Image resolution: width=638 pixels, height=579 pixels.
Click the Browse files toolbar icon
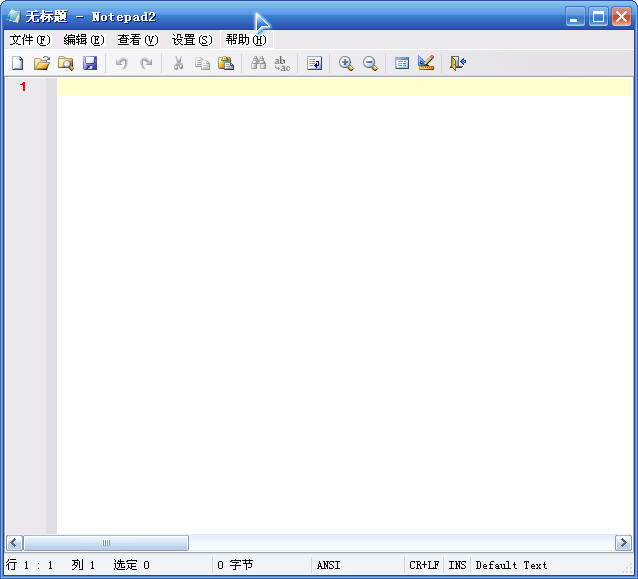point(66,63)
